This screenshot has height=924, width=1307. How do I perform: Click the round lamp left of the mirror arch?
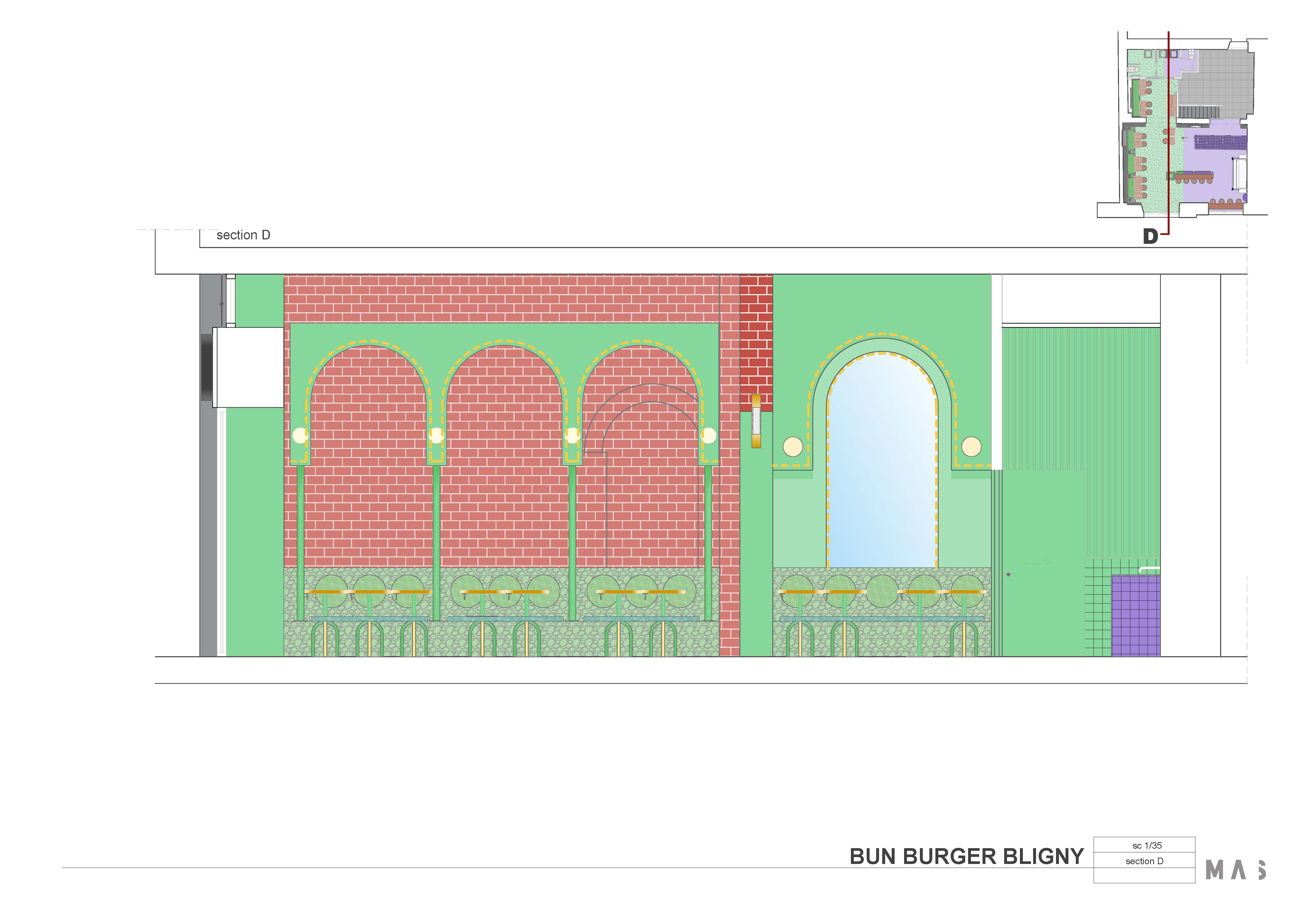pyautogui.click(x=793, y=447)
